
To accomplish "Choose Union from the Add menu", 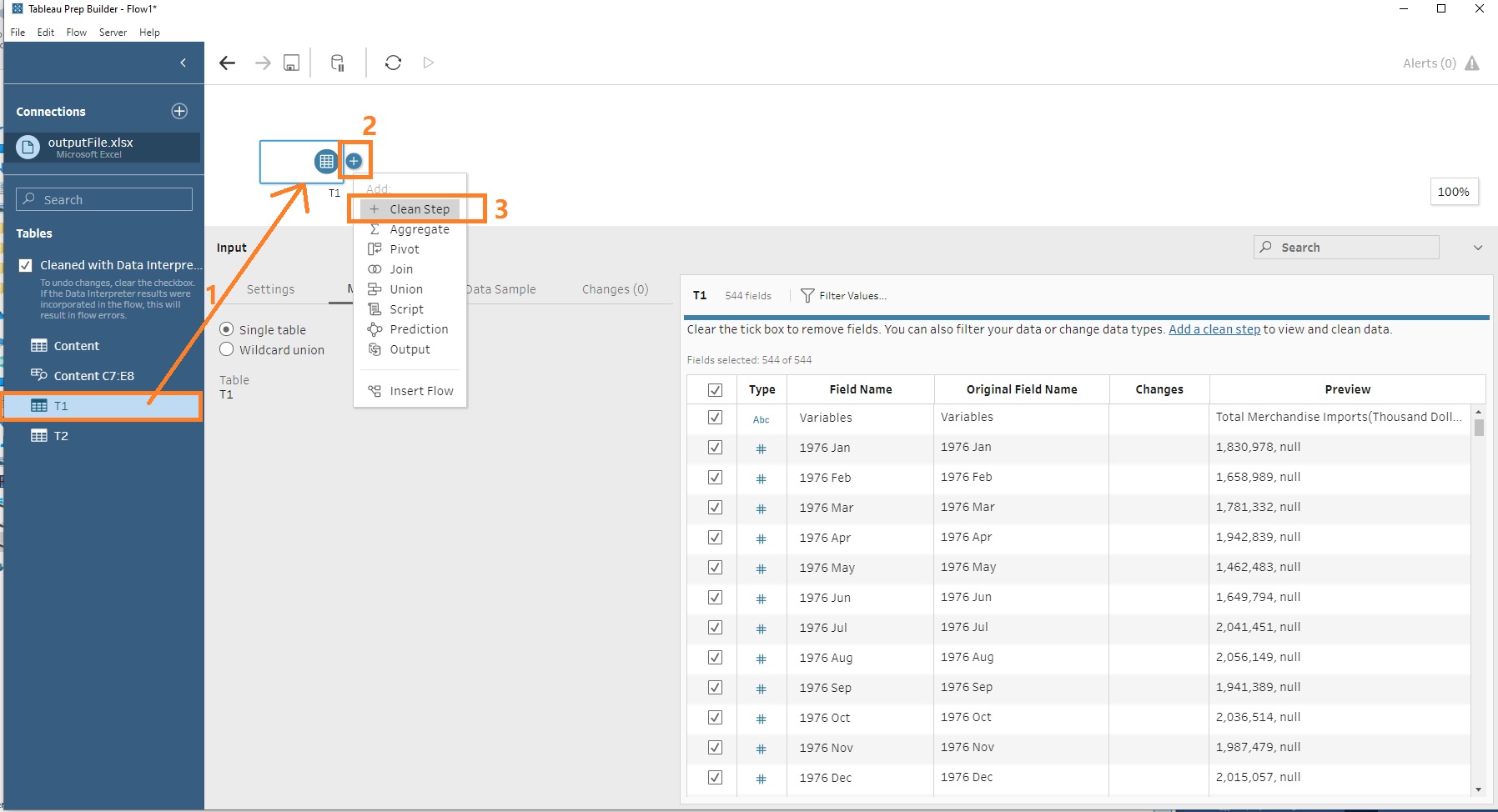I will coord(406,289).
